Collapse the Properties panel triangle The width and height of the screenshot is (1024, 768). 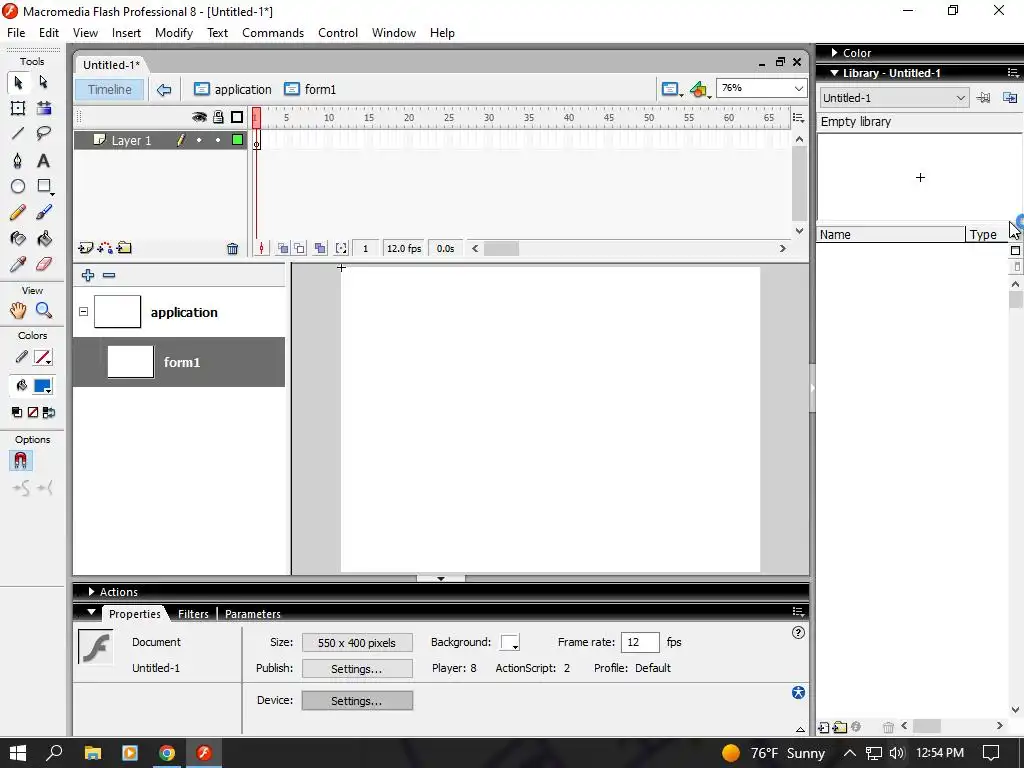(x=91, y=613)
